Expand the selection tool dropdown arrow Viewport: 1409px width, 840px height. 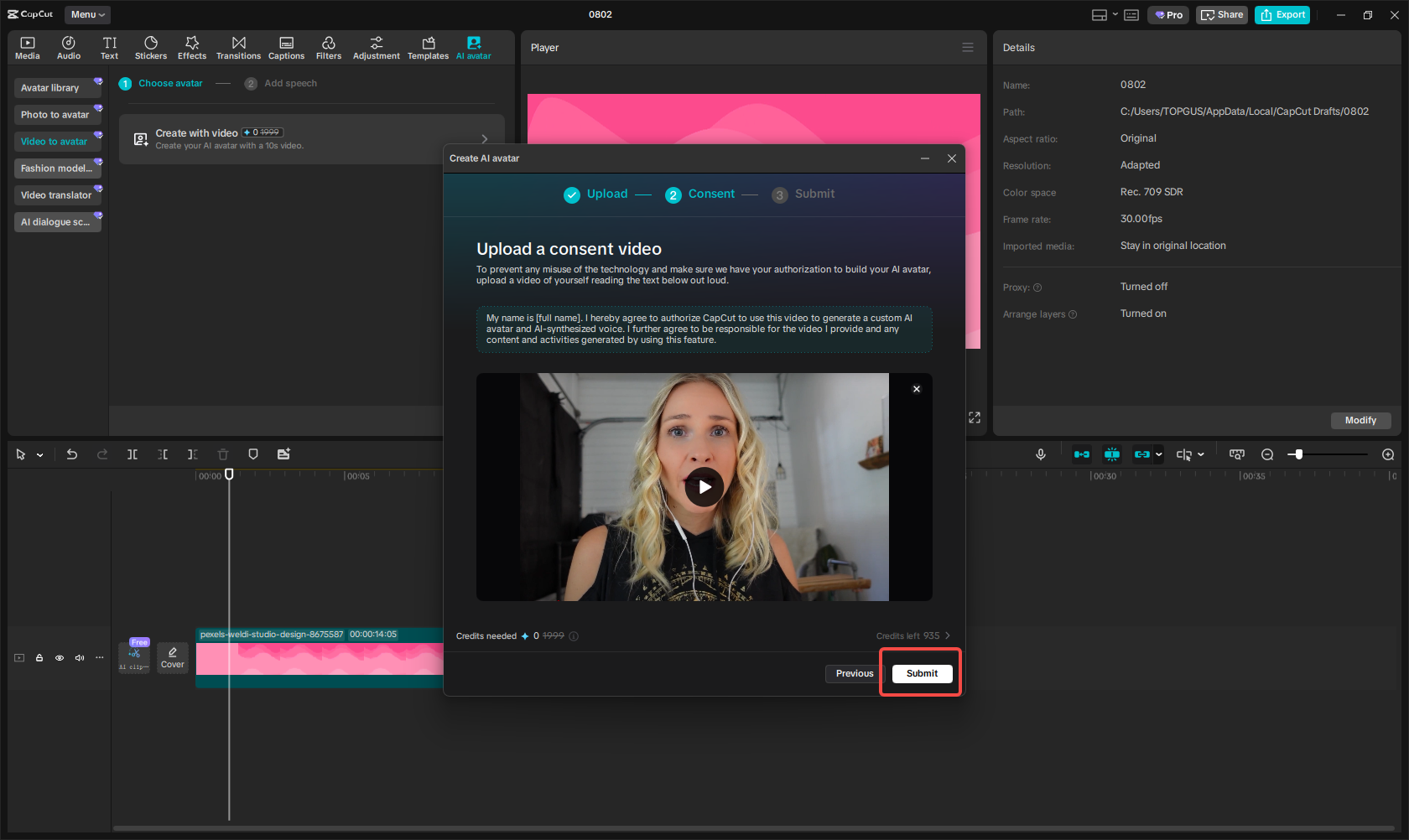click(x=38, y=454)
